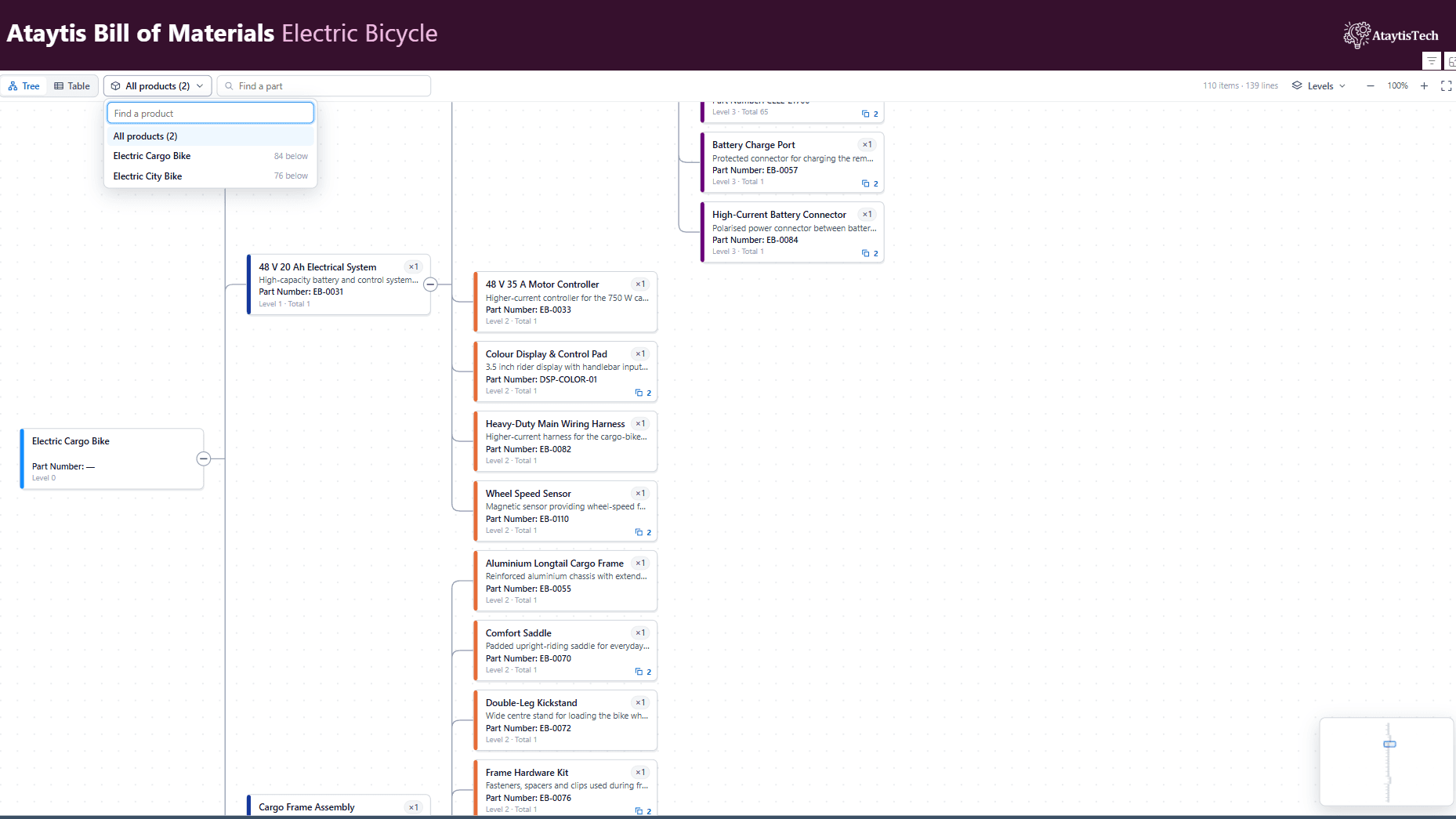This screenshot has width=1456, height=819.
Task: Collapse the Electric Cargo Bike node
Action: (x=204, y=458)
